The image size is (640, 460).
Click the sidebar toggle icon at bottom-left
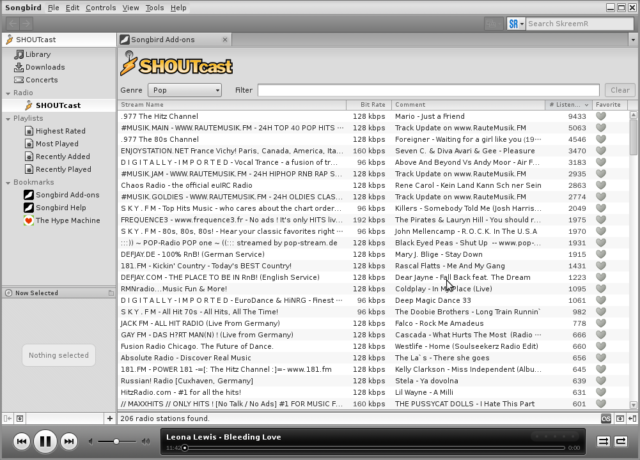point(7,418)
